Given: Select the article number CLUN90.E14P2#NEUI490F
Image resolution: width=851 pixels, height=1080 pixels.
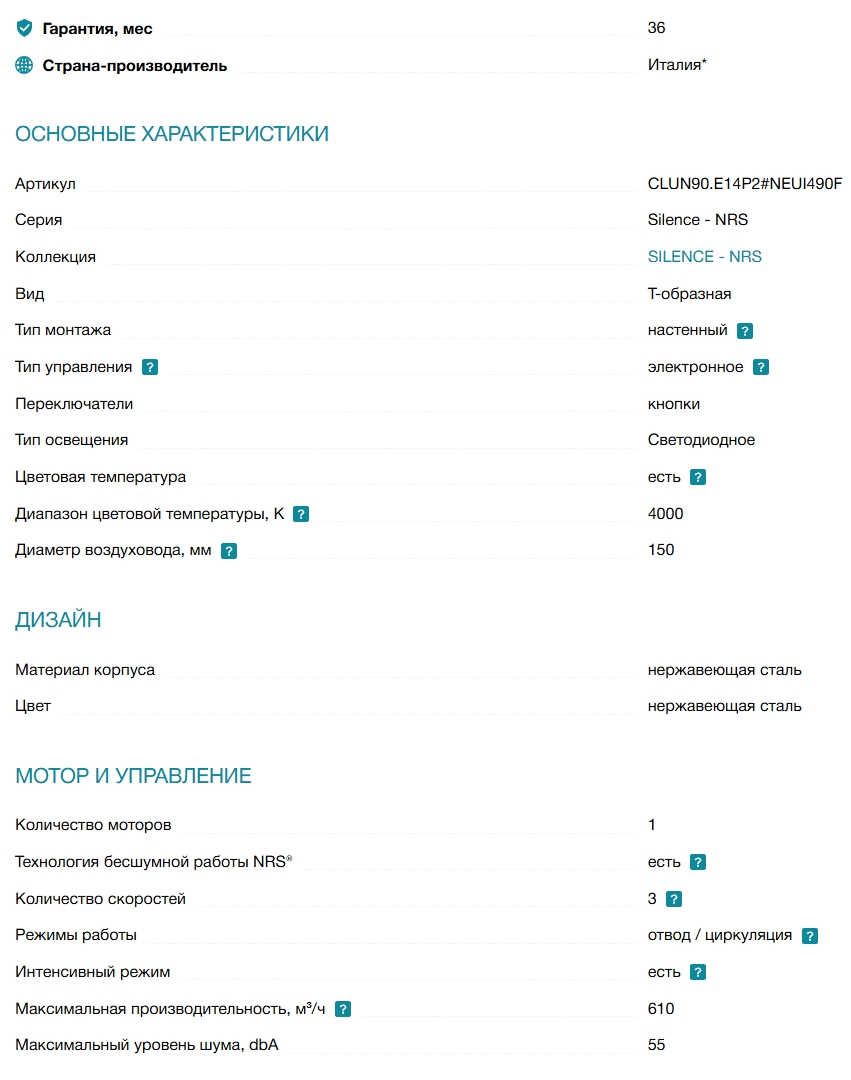Looking at the screenshot, I should 745,184.
